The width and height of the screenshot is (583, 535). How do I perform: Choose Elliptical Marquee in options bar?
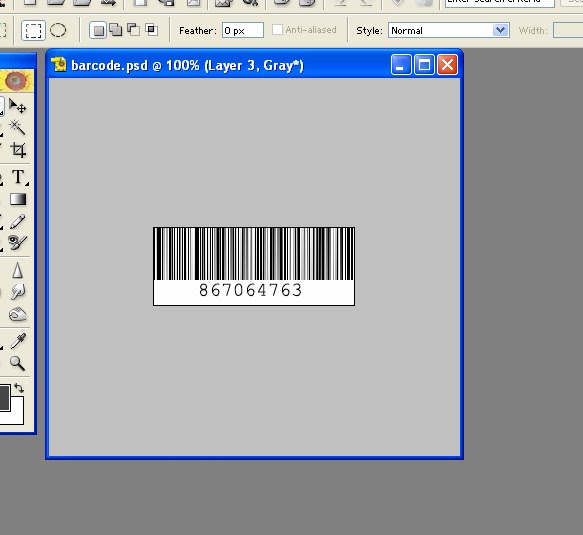click(x=58, y=30)
